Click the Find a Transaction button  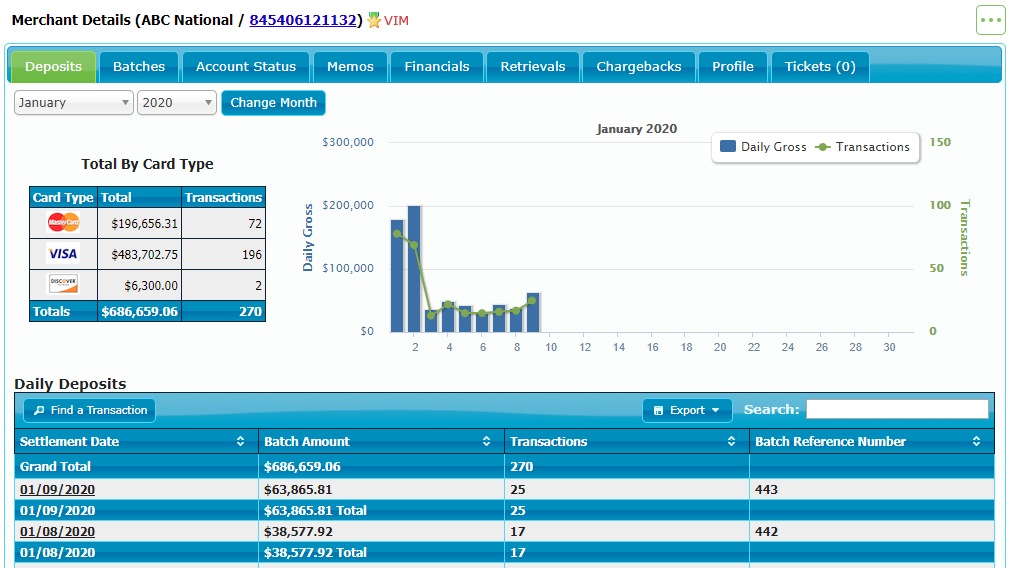click(90, 410)
